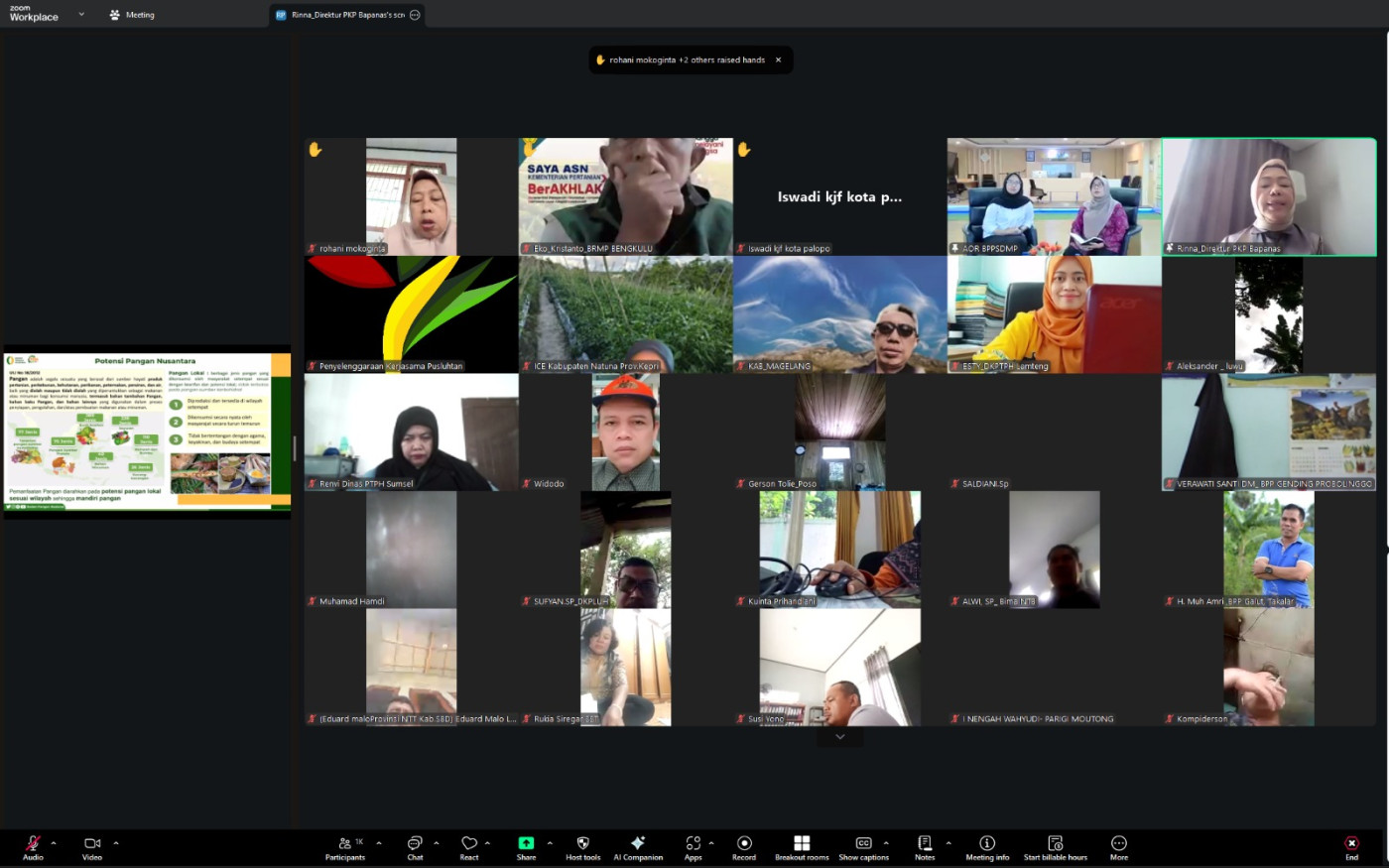The height and width of the screenshot is (868, 1389).
Task: Dismiss the raised hands notification
Action: [778, 61]
